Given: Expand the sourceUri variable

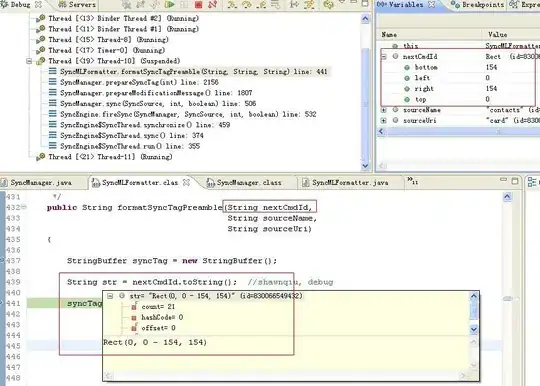Looking at the screenshot, I should click(384, 121).
